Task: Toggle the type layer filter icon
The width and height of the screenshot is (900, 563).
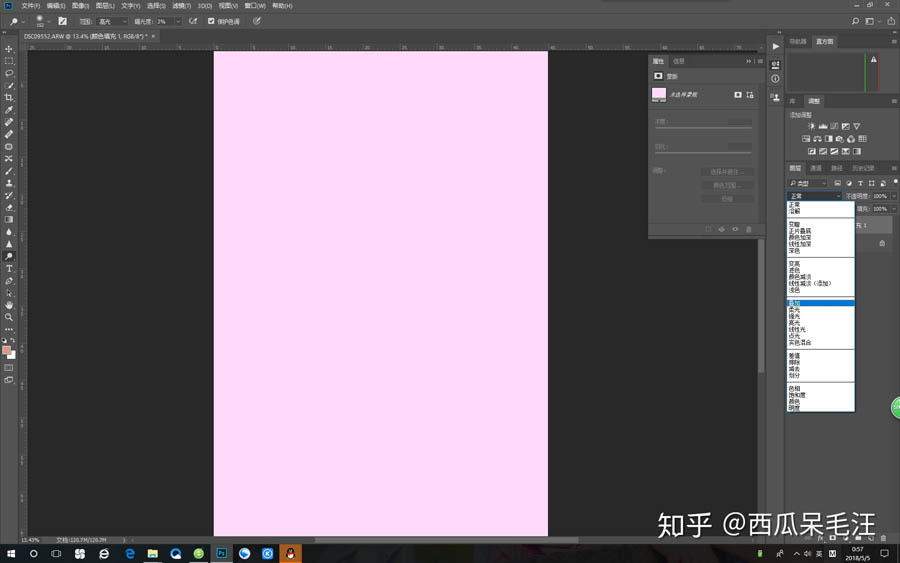Action: pyautogui.click(x=860, y=183)
